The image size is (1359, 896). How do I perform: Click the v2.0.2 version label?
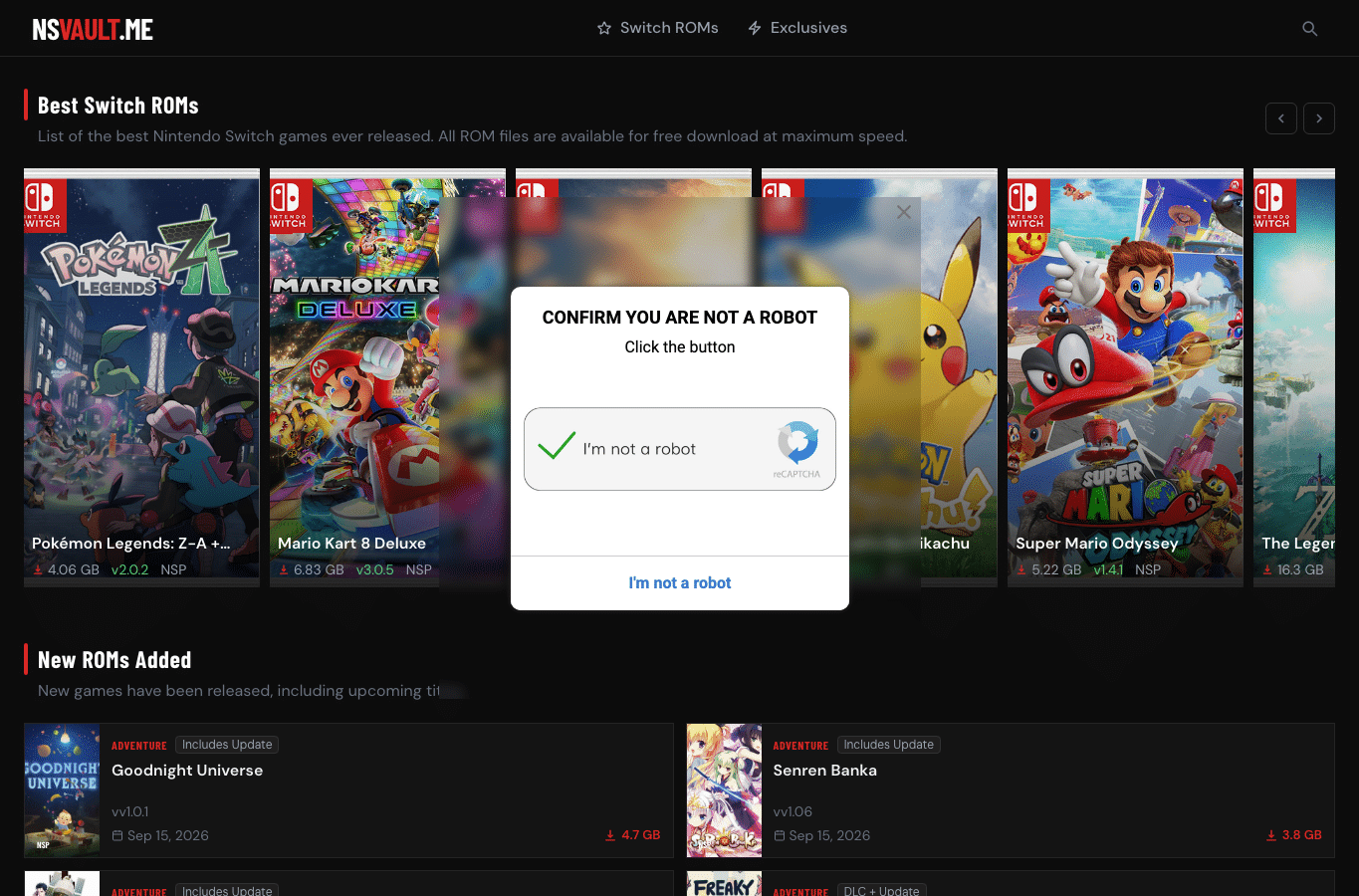tap(129, 570)
